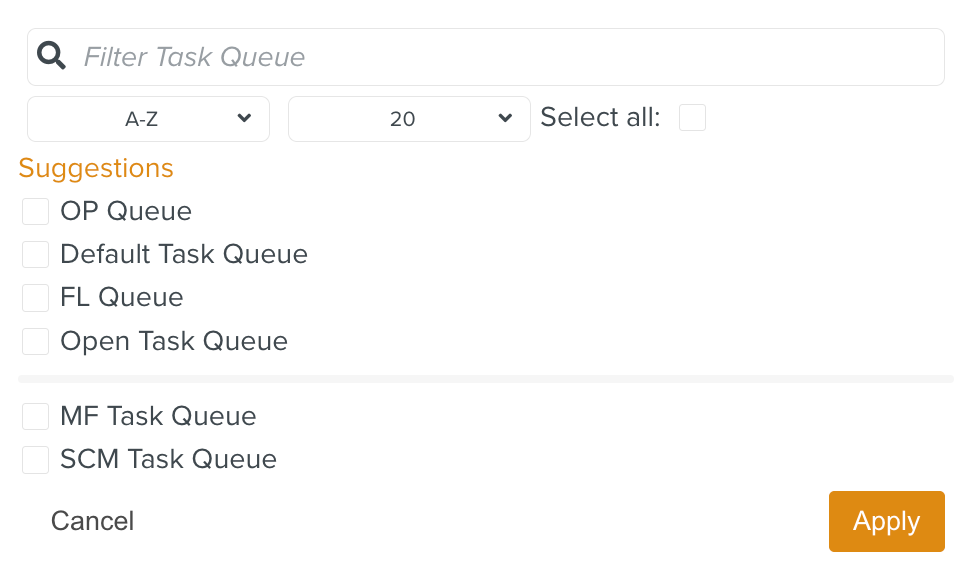Click the Cancel button
The image size is (966, 578).
click(92, 521)
